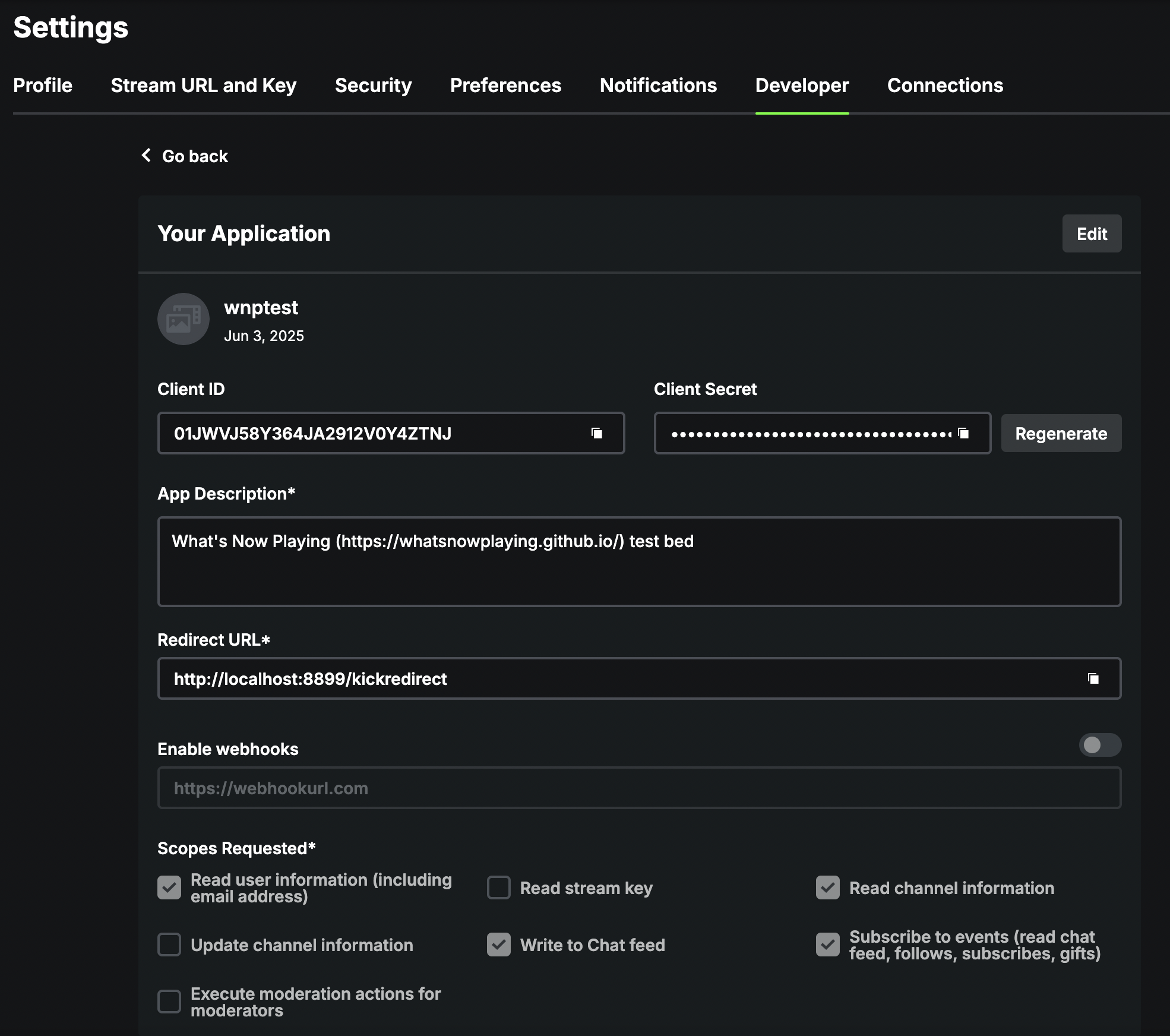Select the Stream URL and Key tab

(x=203, y=85)
